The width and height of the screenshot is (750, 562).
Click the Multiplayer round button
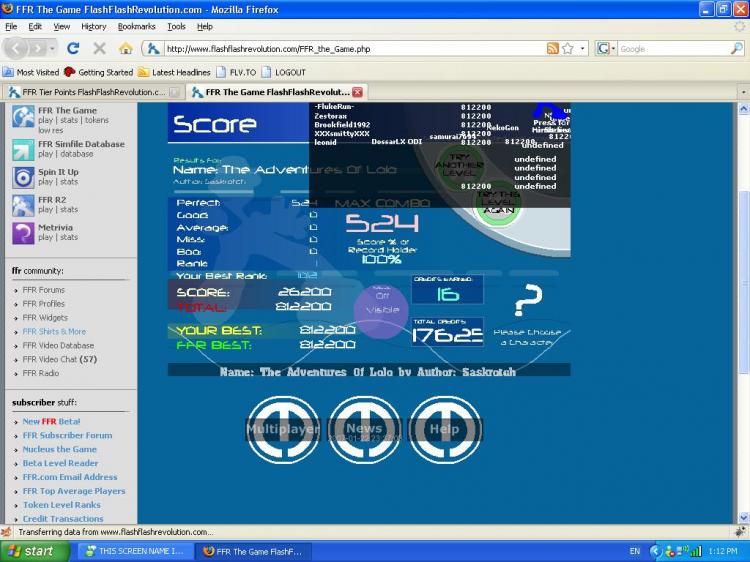283,430
